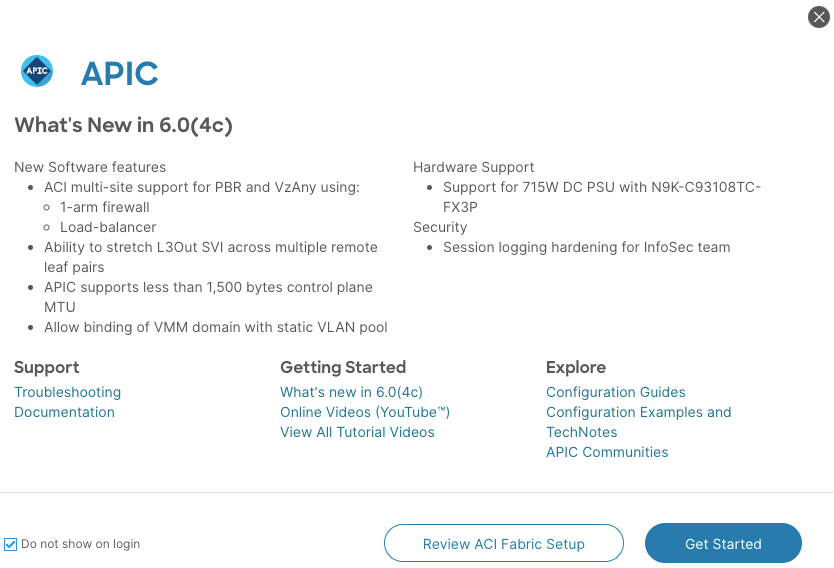Click the Do not show on login label
Viewport: 834px width, 568px height.
[x=80, y=544]
